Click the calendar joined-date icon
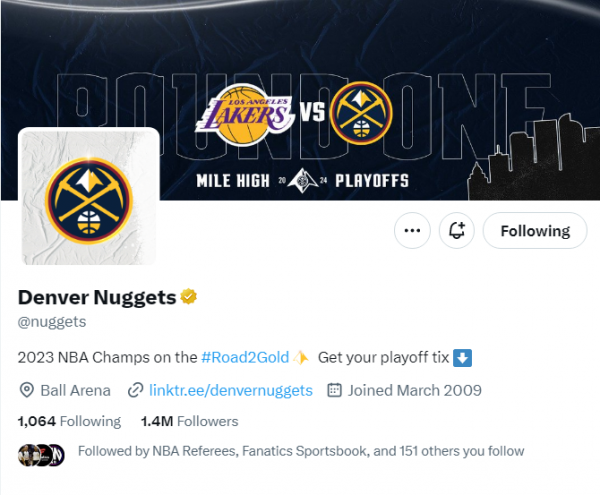Screen dimensions: 600x495 pyautogui.click(x=336, y=390)
